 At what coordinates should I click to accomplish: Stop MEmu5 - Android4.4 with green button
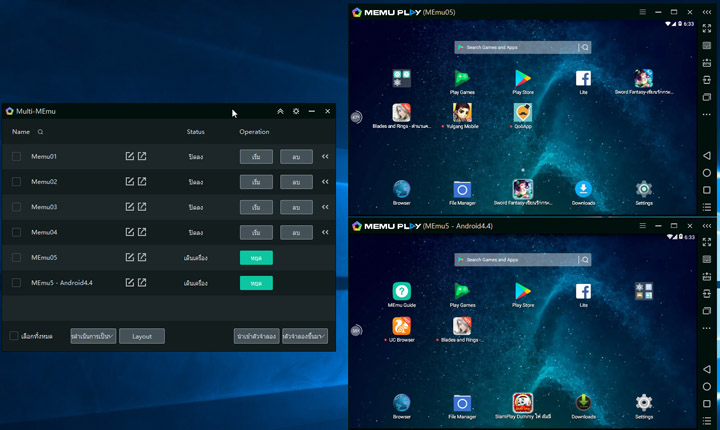pyautogui.click(x=256, y=283)
